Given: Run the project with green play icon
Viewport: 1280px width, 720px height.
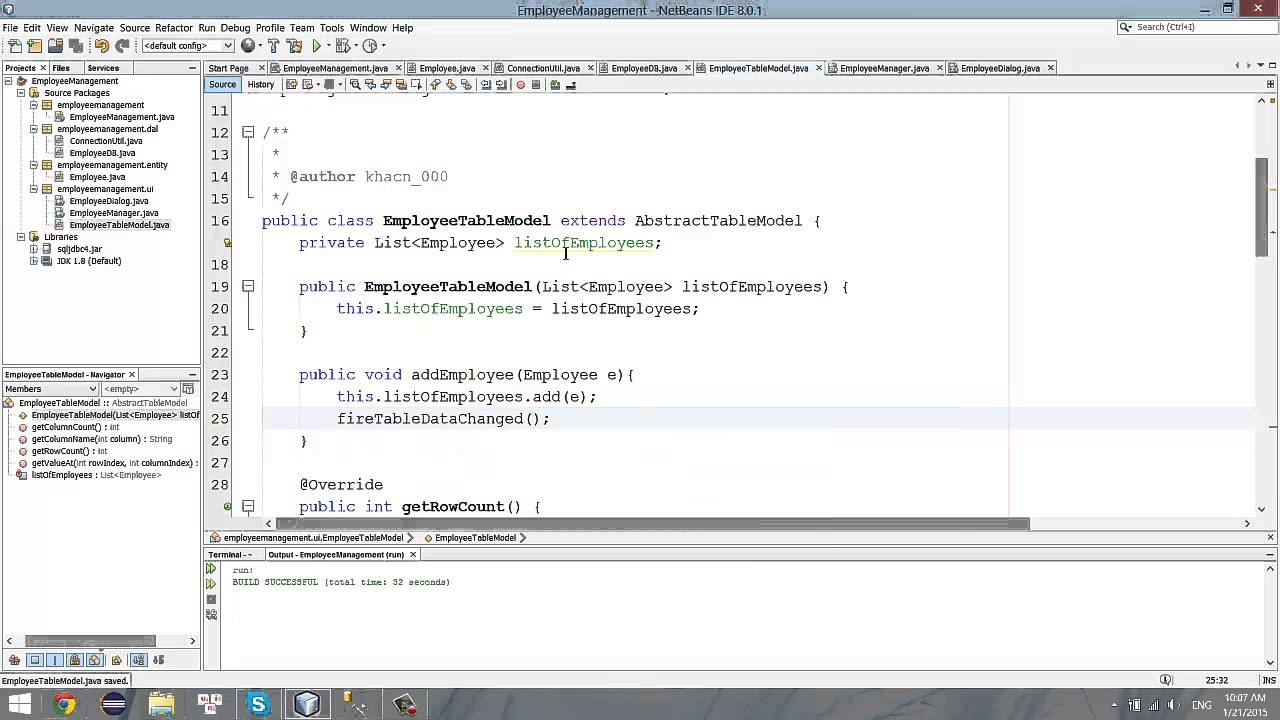Looking at the screenshot, I should click(x=316, y=46).
